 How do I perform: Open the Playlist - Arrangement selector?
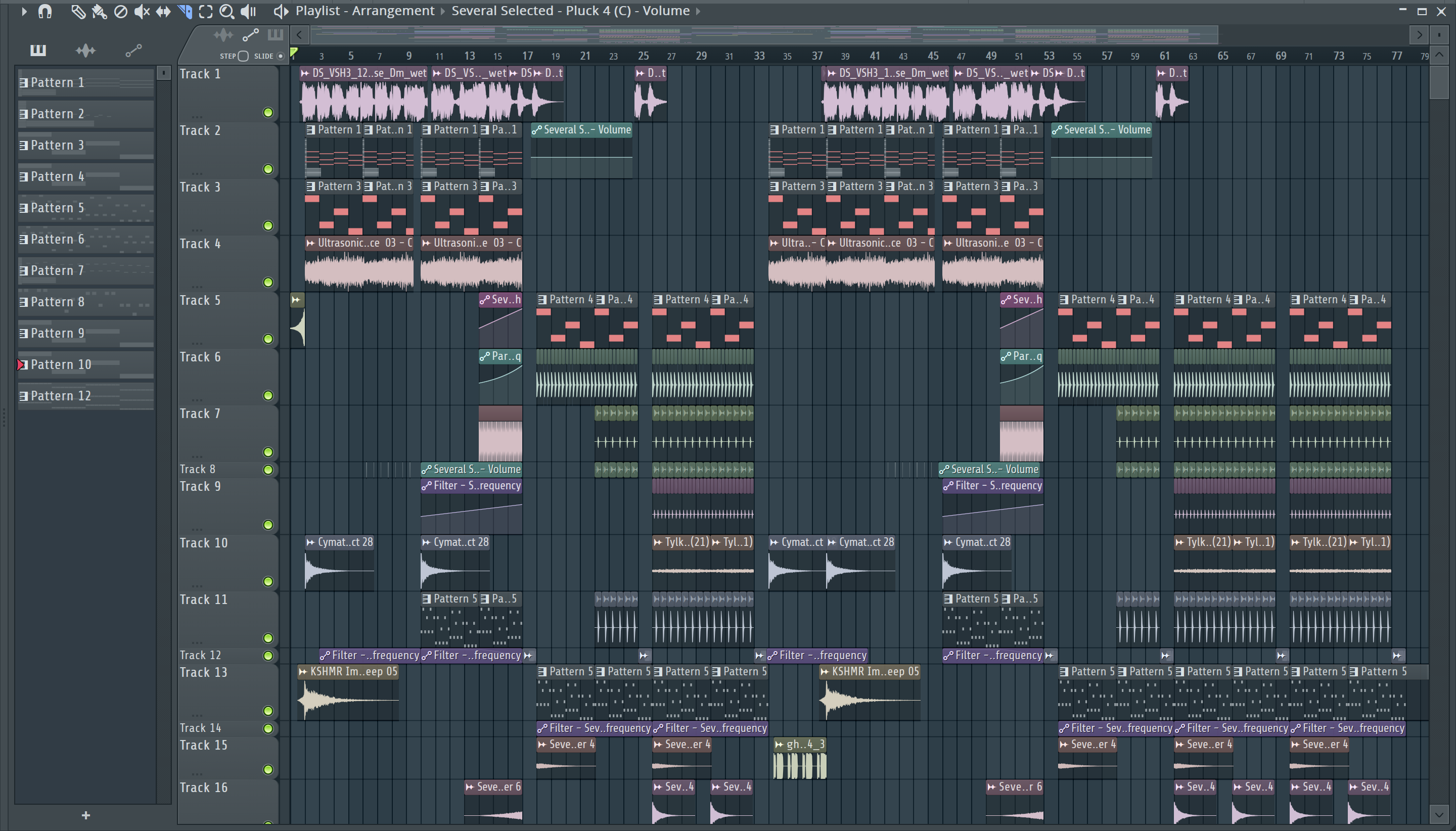tap(365, 11)
